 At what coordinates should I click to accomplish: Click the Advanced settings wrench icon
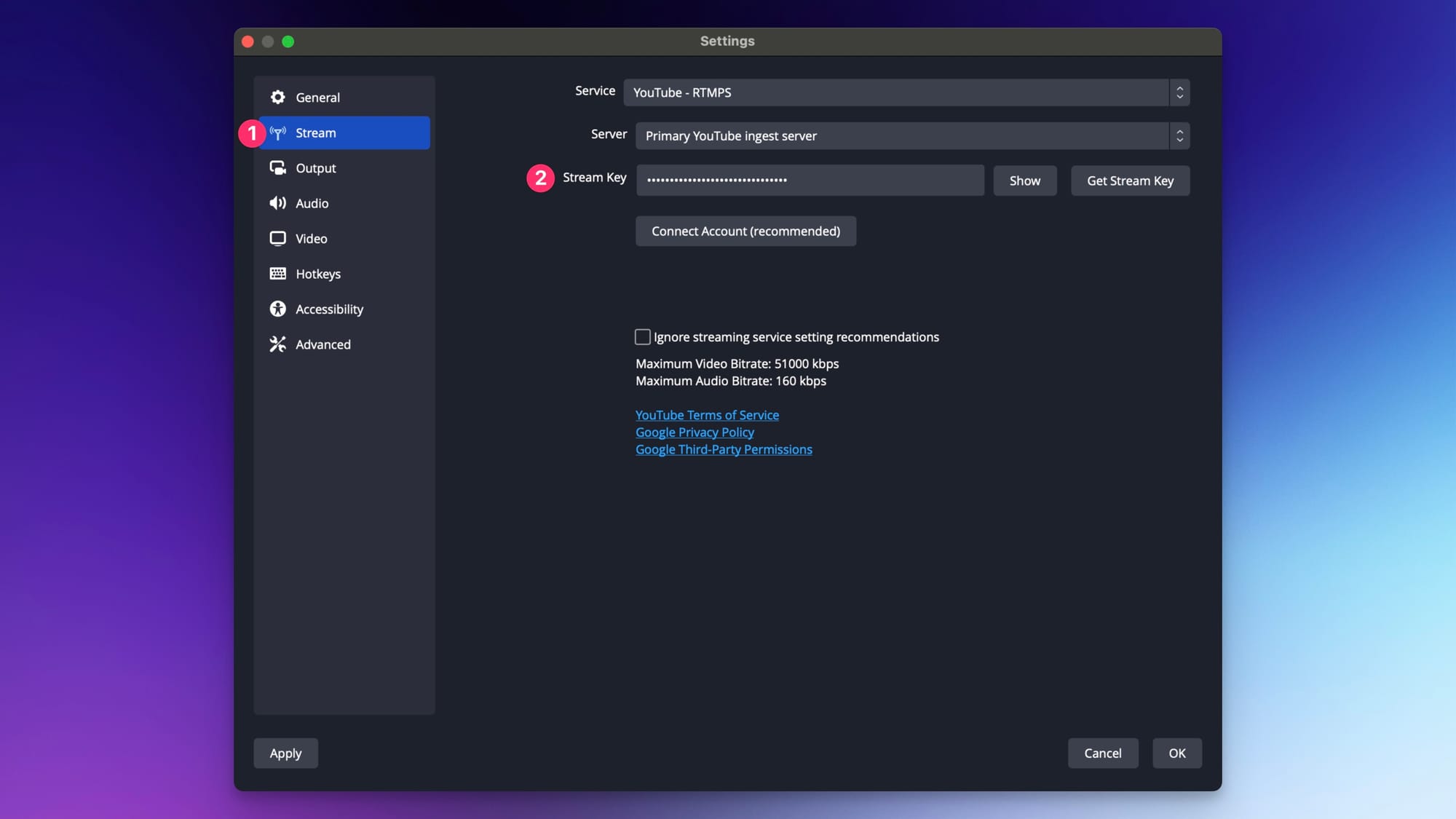coord(278,344)
